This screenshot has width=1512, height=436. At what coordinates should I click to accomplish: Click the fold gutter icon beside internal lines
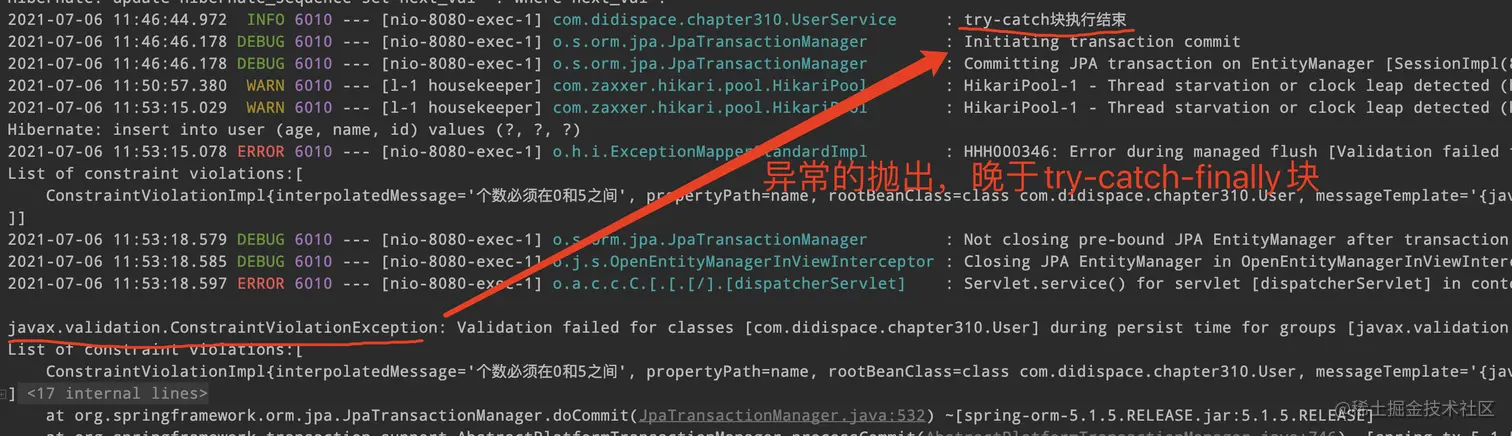tap(5, 394)
